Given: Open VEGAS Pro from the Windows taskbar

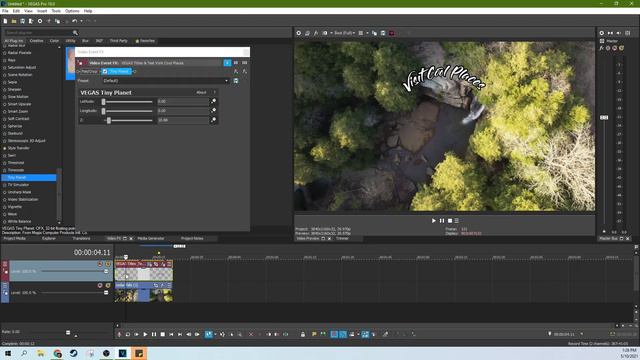Looking at the screenshot, I should coord(122,353).
